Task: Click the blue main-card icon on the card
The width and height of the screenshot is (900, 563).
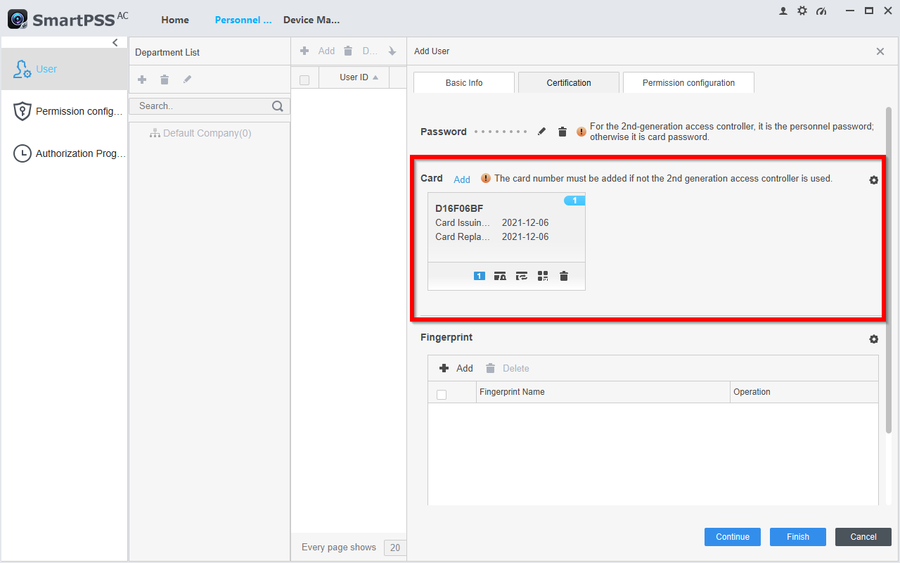Action: coord(479,276)
